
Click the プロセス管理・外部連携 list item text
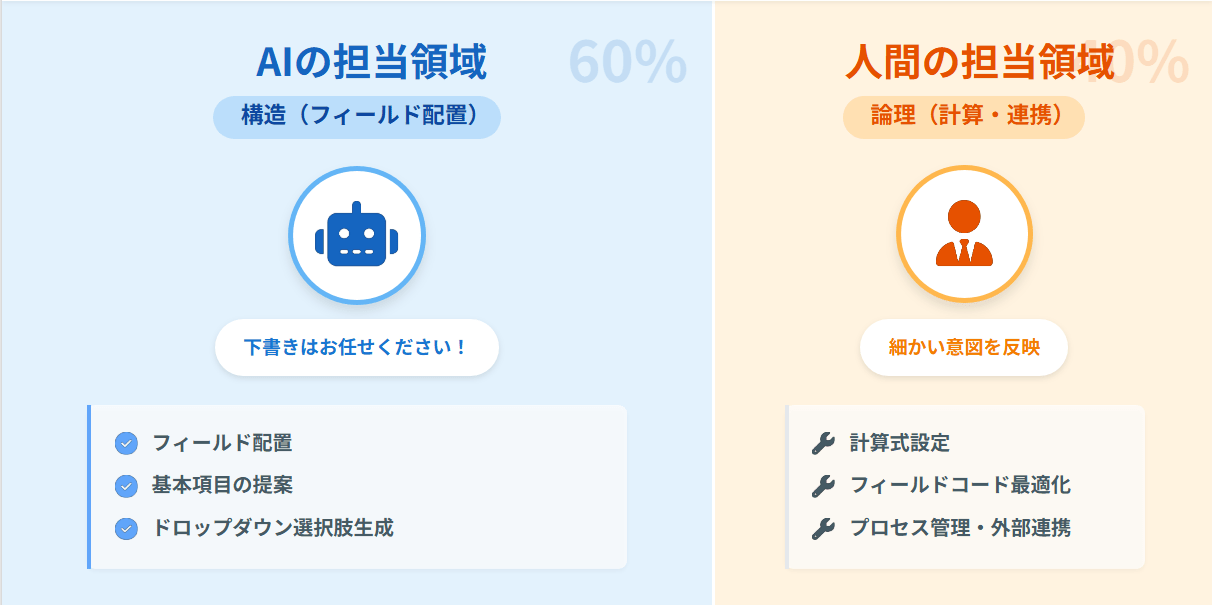[x=960, y=528]
